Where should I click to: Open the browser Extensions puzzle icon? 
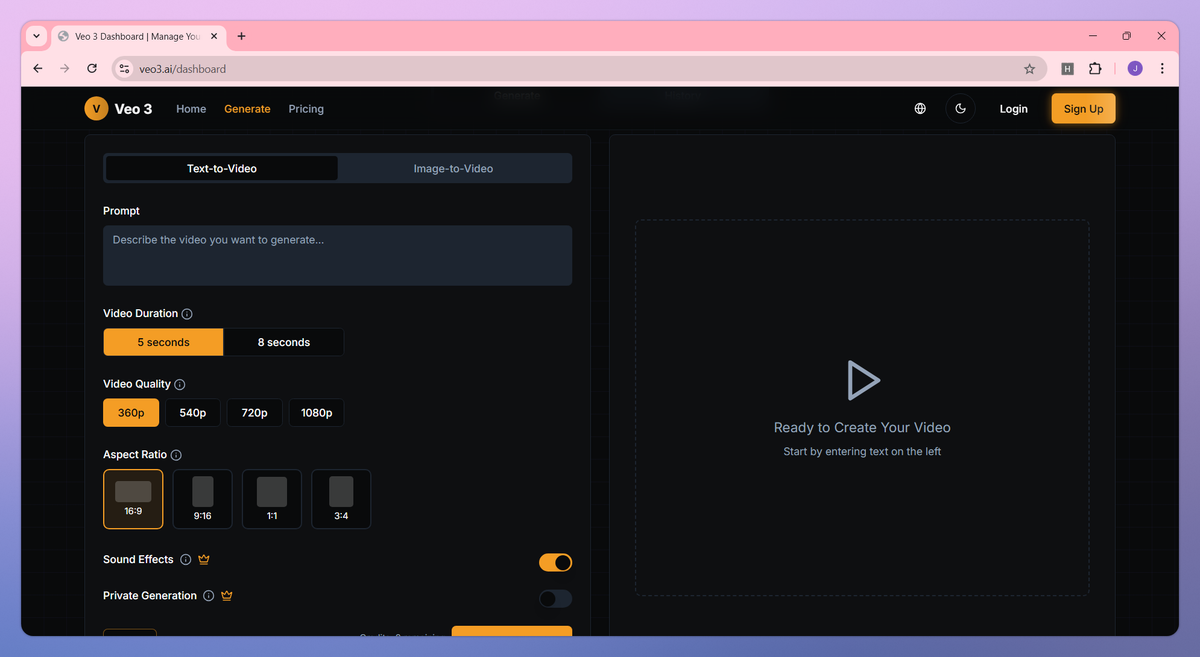click(x=1095, y=69)
